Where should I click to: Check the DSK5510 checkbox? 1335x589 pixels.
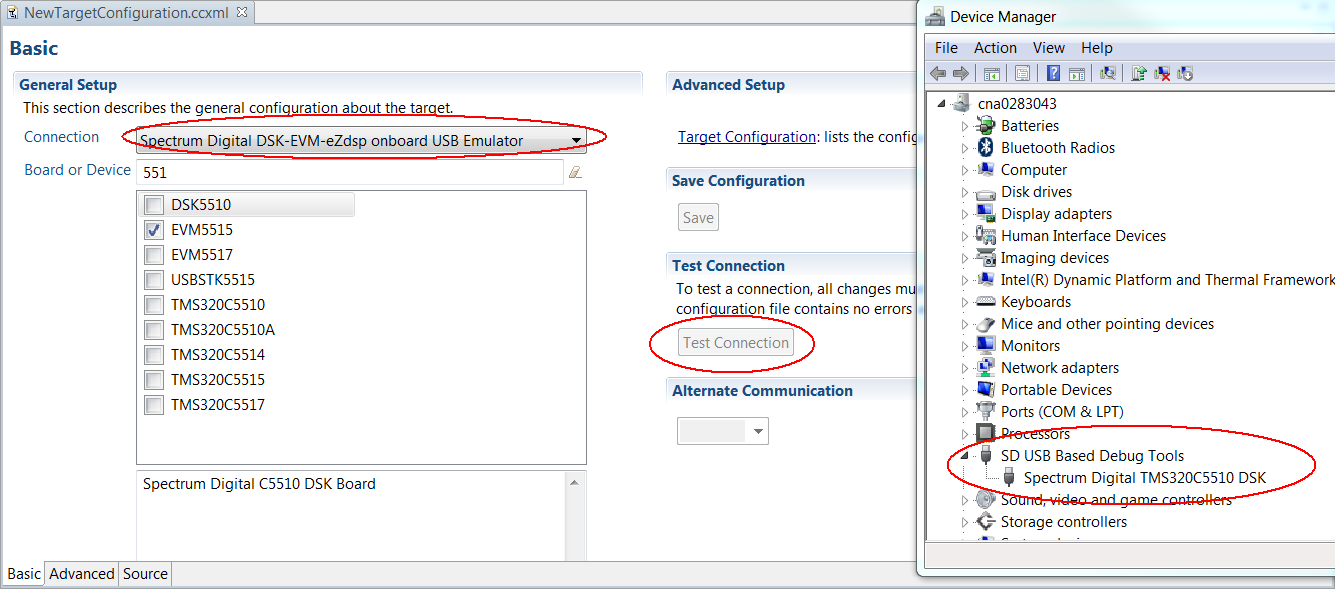point(153,205)
